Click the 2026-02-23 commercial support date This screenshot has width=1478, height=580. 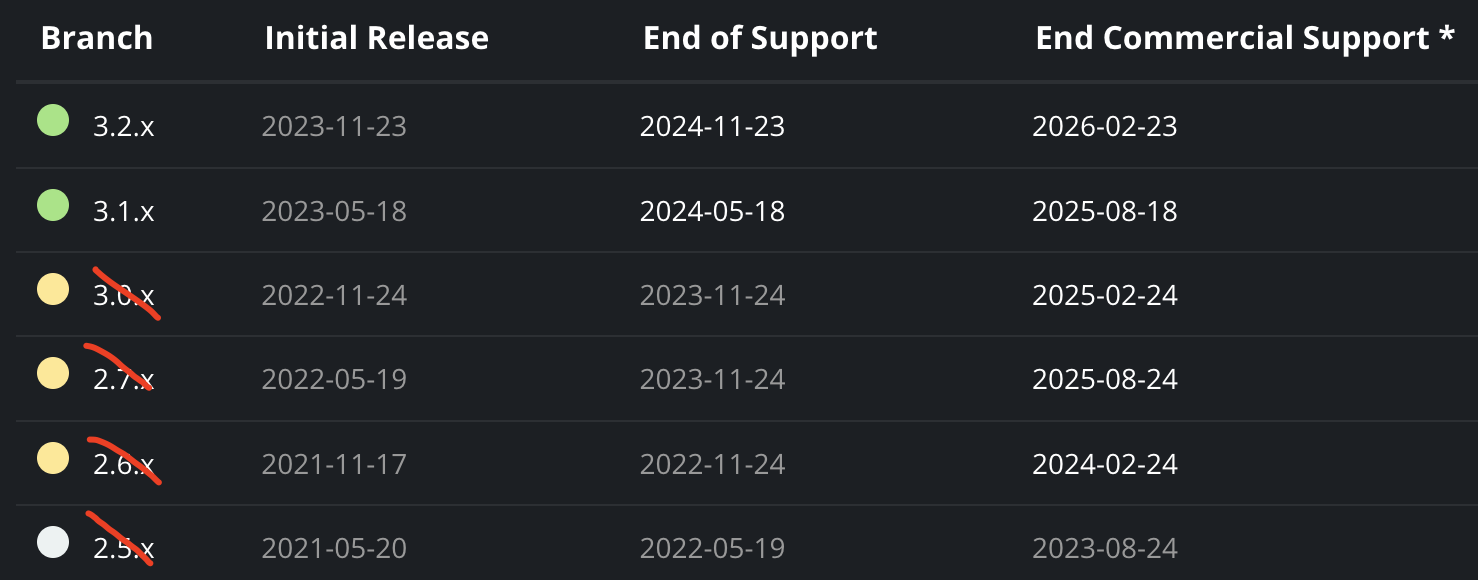(x=1105, y=127)
